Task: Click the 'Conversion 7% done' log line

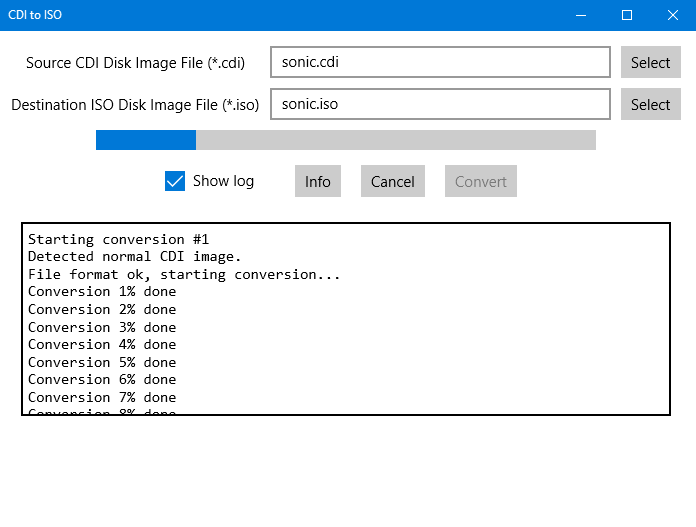Action: 102,397
